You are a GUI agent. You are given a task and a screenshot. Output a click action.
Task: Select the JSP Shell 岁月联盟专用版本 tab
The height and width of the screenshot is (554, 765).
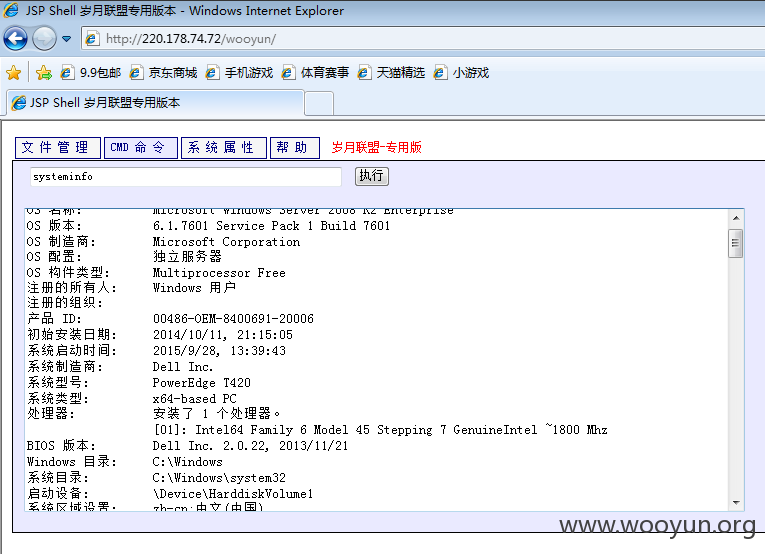[x=155, y=102]
